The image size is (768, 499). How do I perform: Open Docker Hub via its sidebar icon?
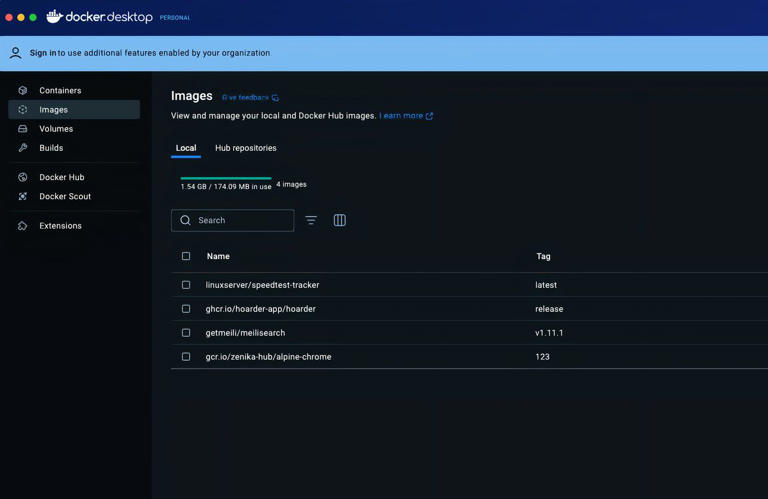click(23, 177)
